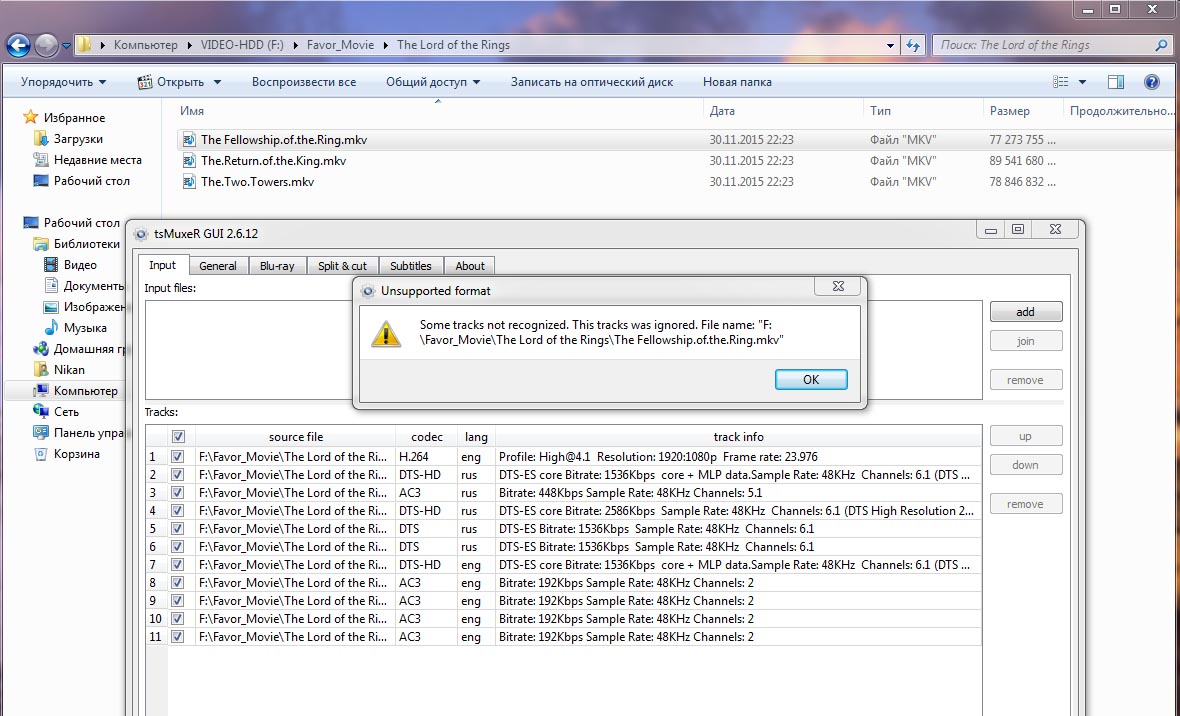Click the tsMuxeR gear icon in title bar

click(141, 234)
